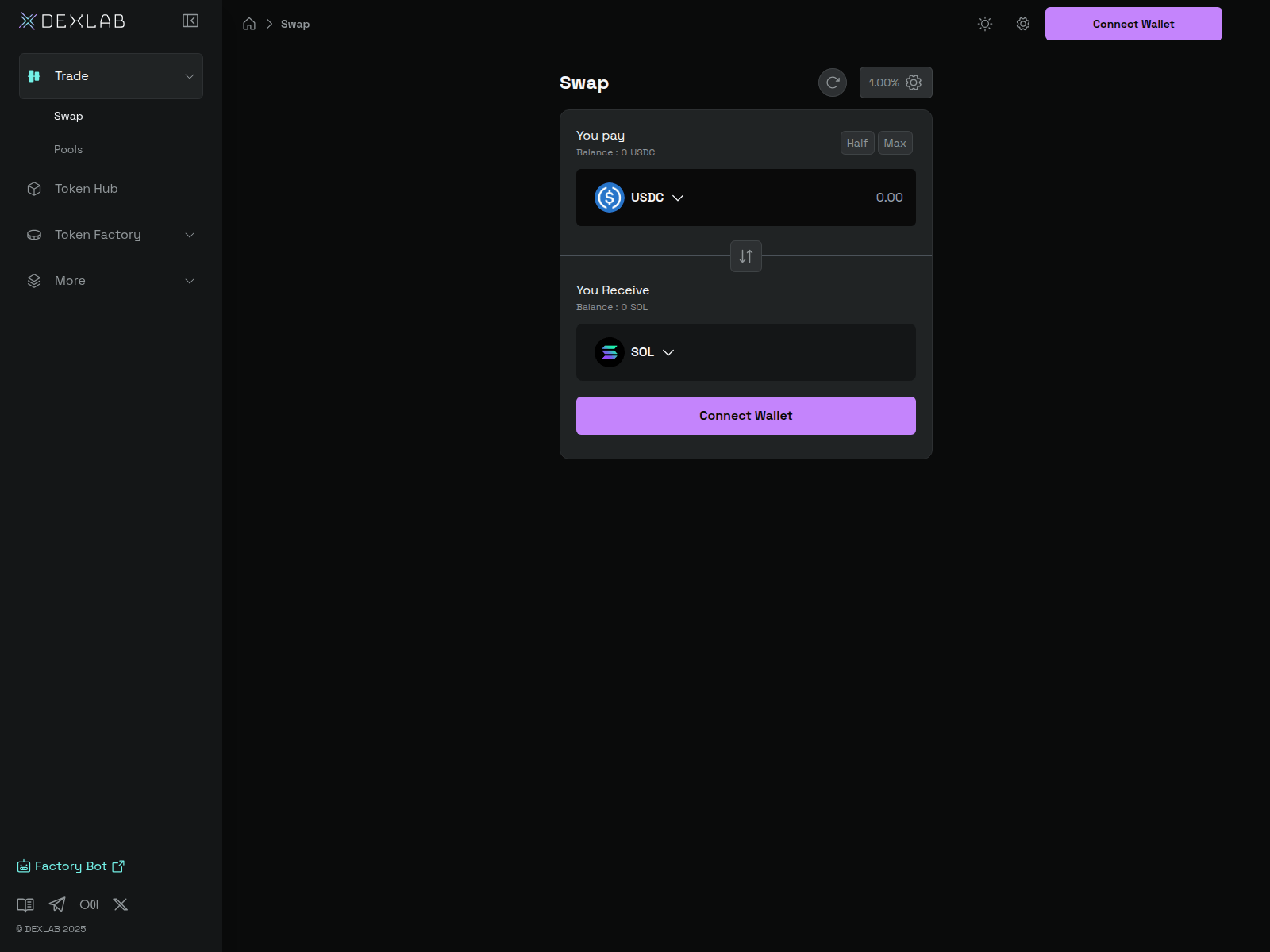
Task: Click the DEXLAB logo
Action: tap(72, 21)
